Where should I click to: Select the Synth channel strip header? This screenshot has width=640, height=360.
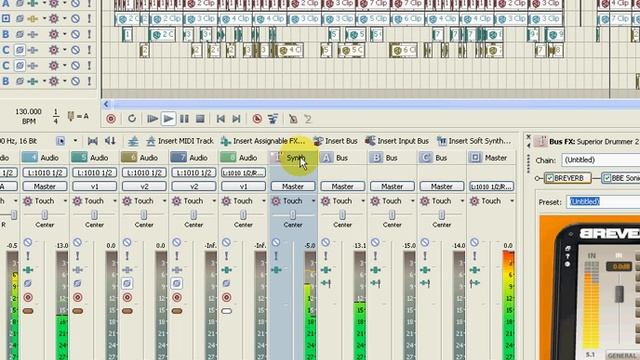[292, 158]
